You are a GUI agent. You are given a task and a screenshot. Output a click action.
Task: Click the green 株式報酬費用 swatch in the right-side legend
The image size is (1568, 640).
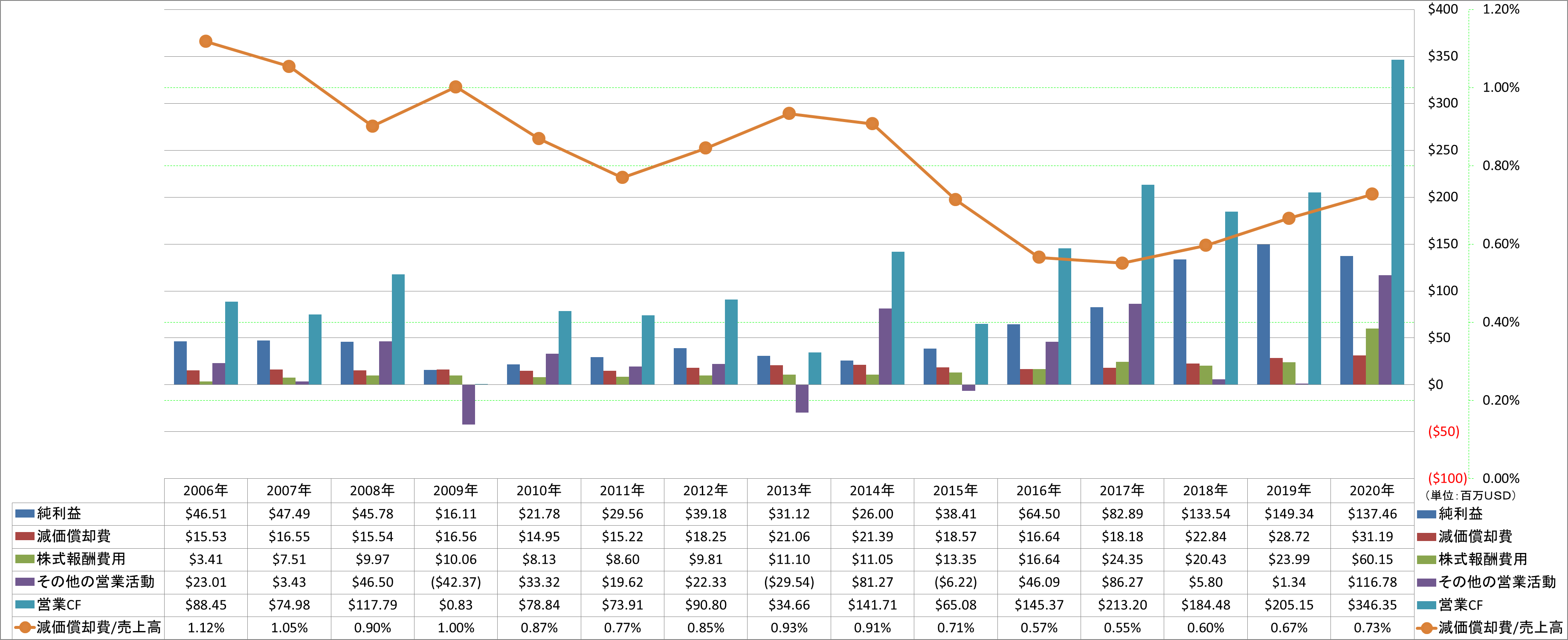tap(1427, 560)
